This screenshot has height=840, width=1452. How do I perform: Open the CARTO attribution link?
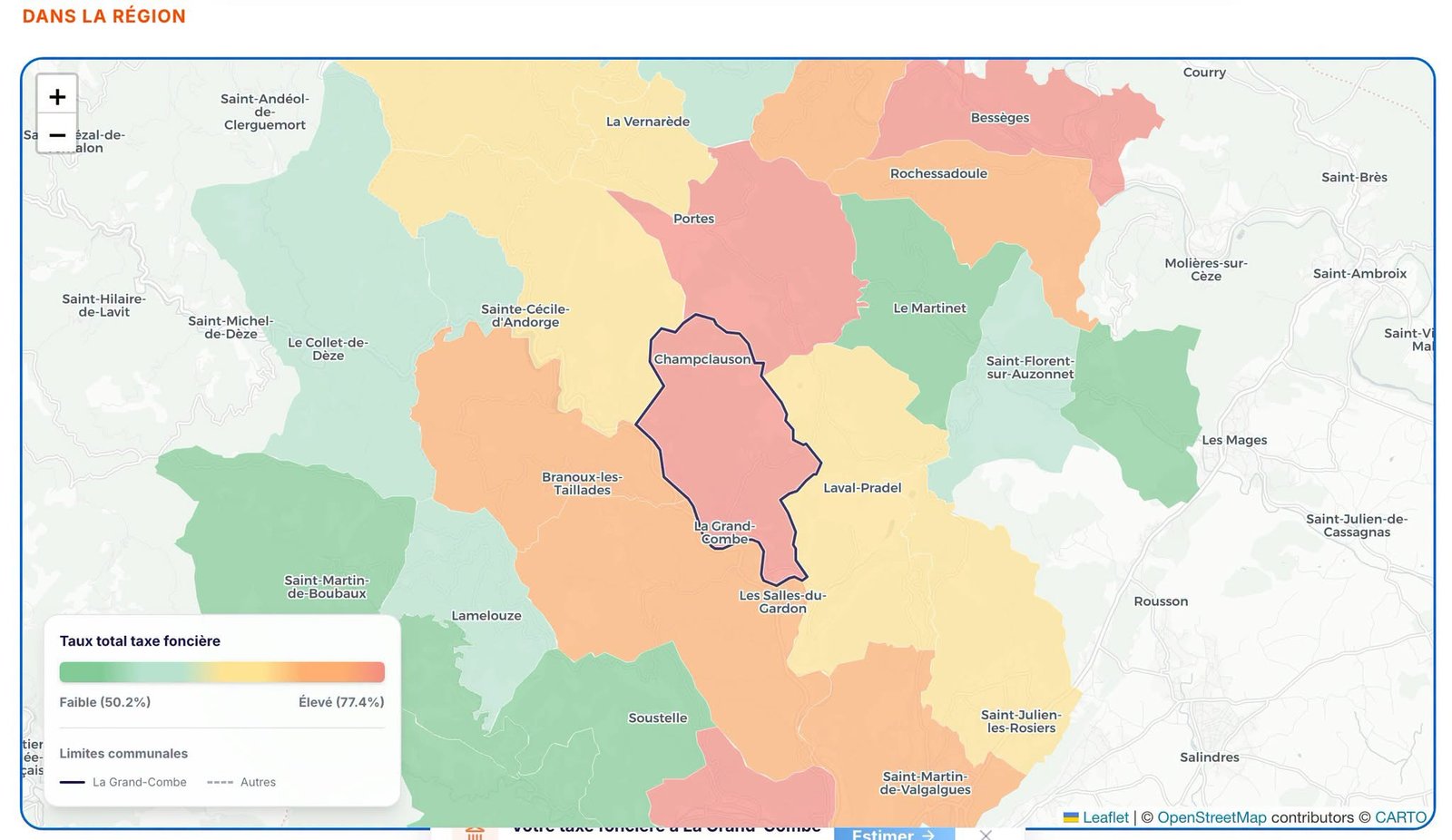(x=1400, y=817)
